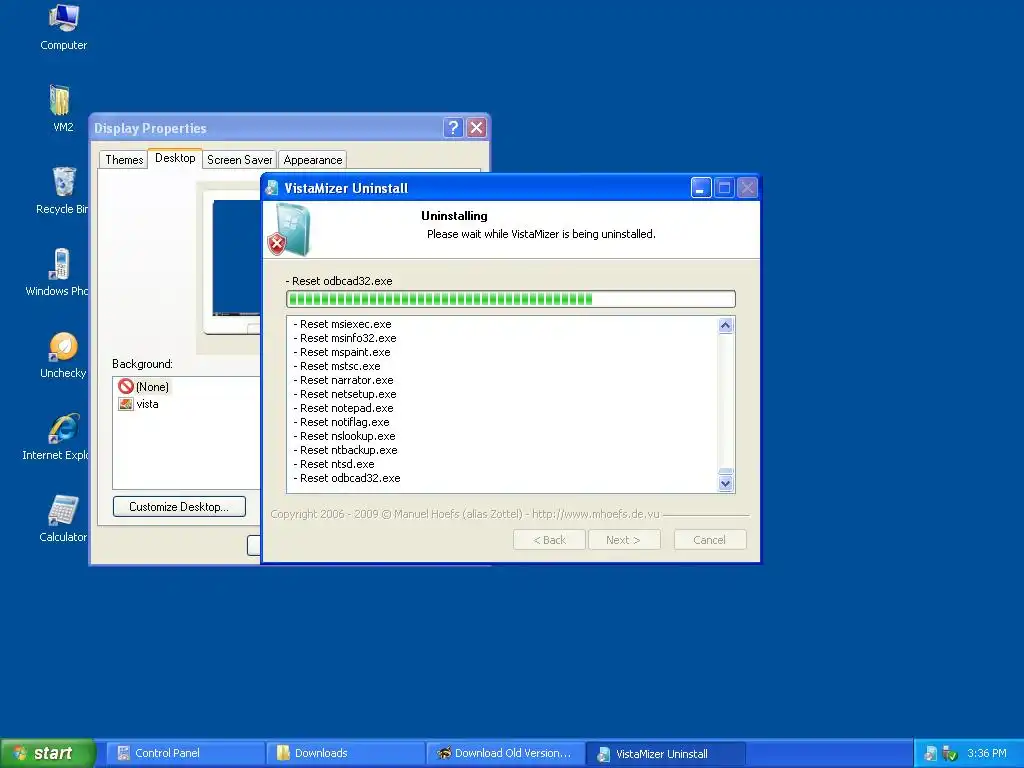Click the VistaMizer icon in system tray

(x=931, y=754)
